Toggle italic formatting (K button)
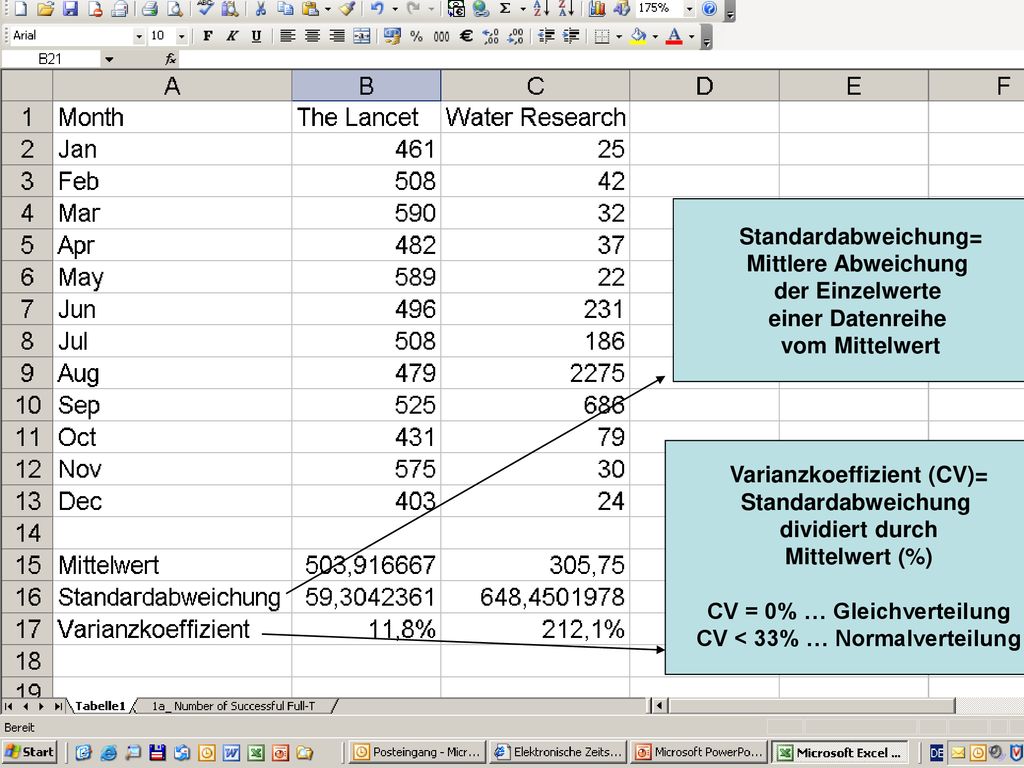 click(x=232, y=36)
